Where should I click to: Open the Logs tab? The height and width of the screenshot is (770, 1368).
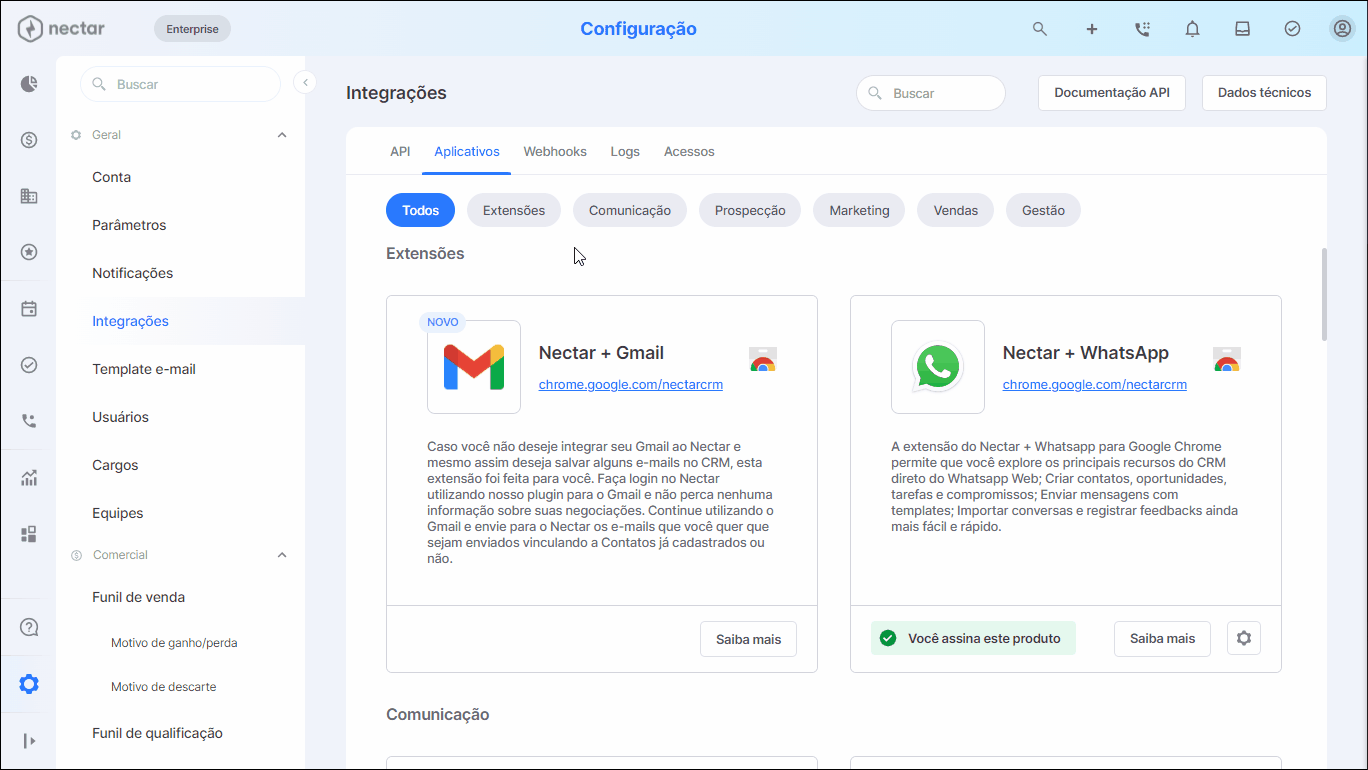coord(625,152)
